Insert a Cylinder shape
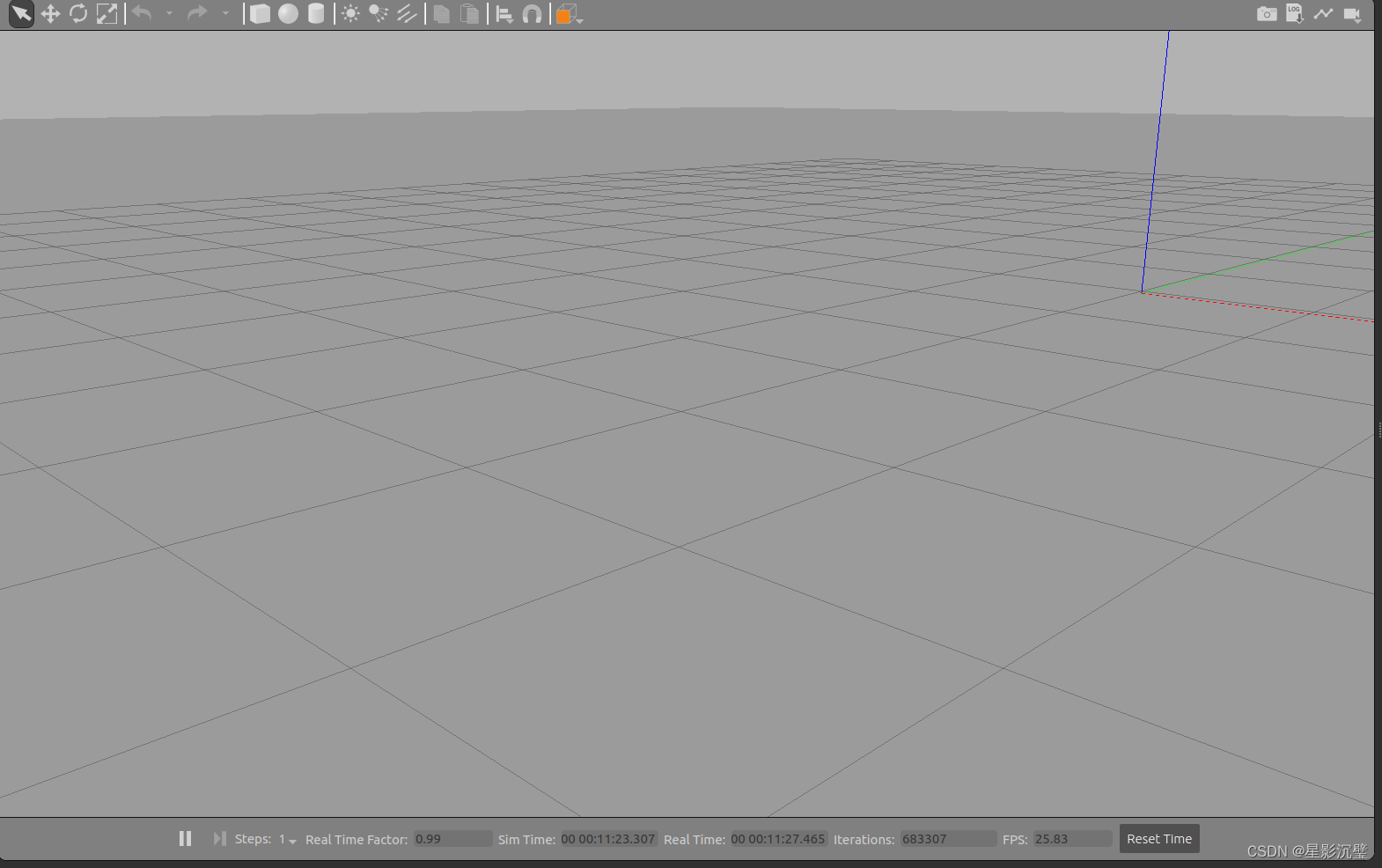The height and width of the screenshot is (868, 1382). click(x=316, y=14)
